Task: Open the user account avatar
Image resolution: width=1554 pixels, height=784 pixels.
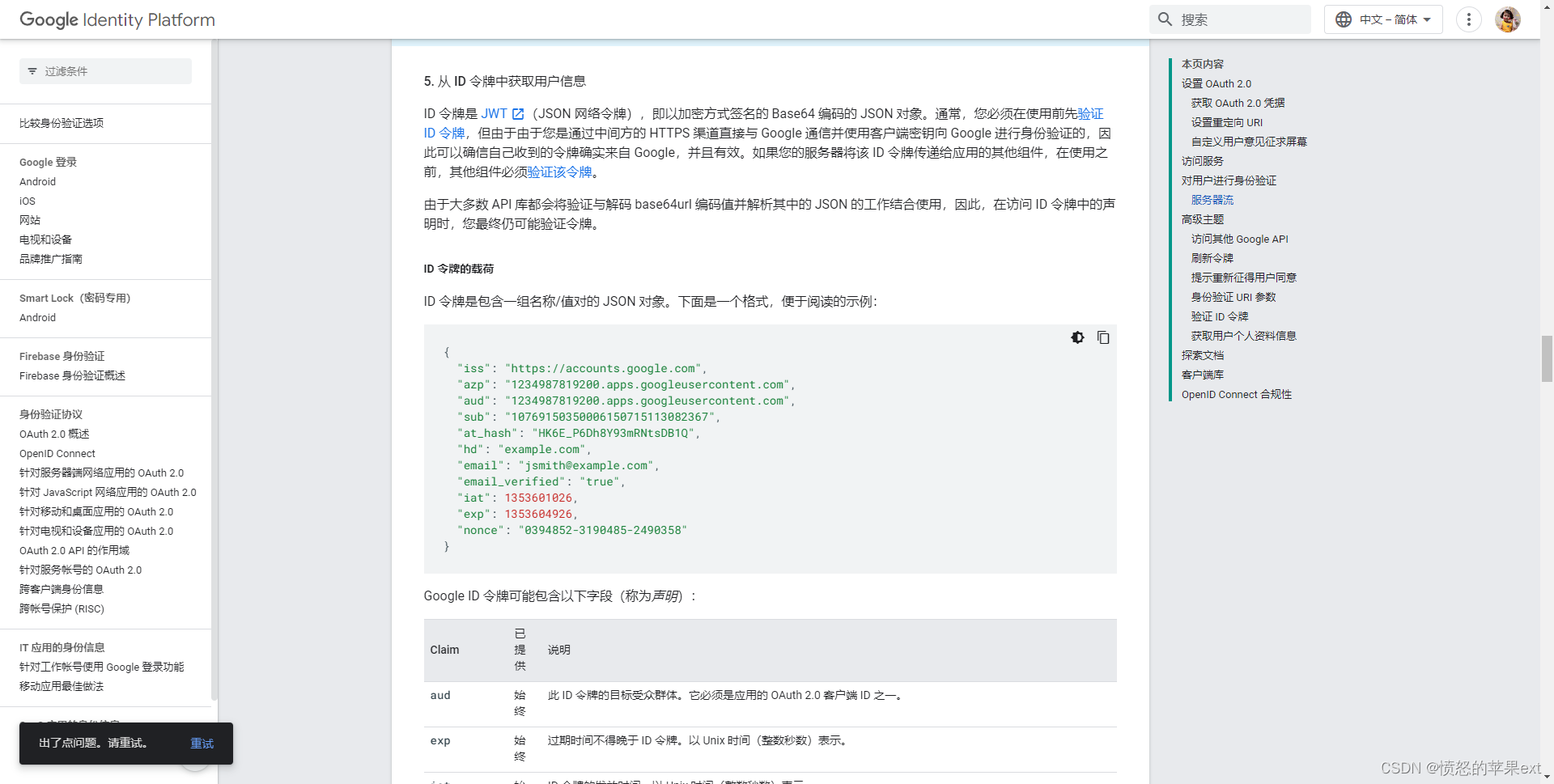Action: point(1508,19)
